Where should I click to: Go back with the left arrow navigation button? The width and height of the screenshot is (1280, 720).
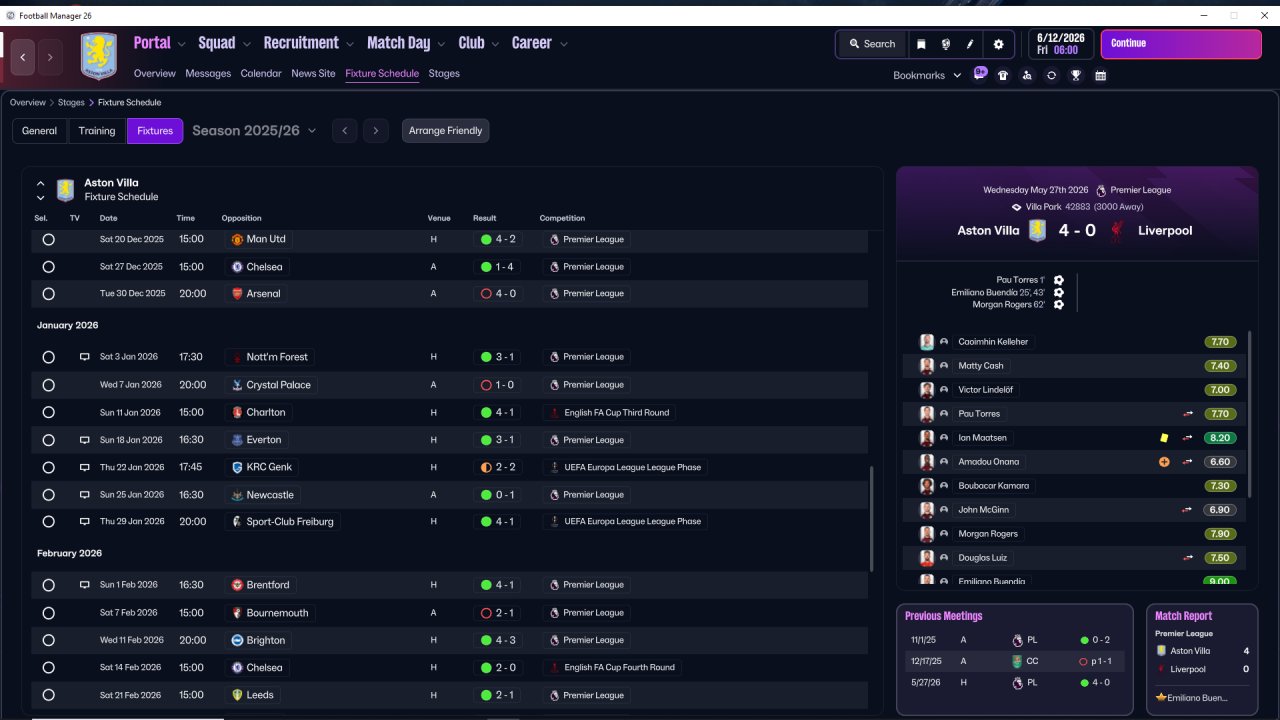23,58
